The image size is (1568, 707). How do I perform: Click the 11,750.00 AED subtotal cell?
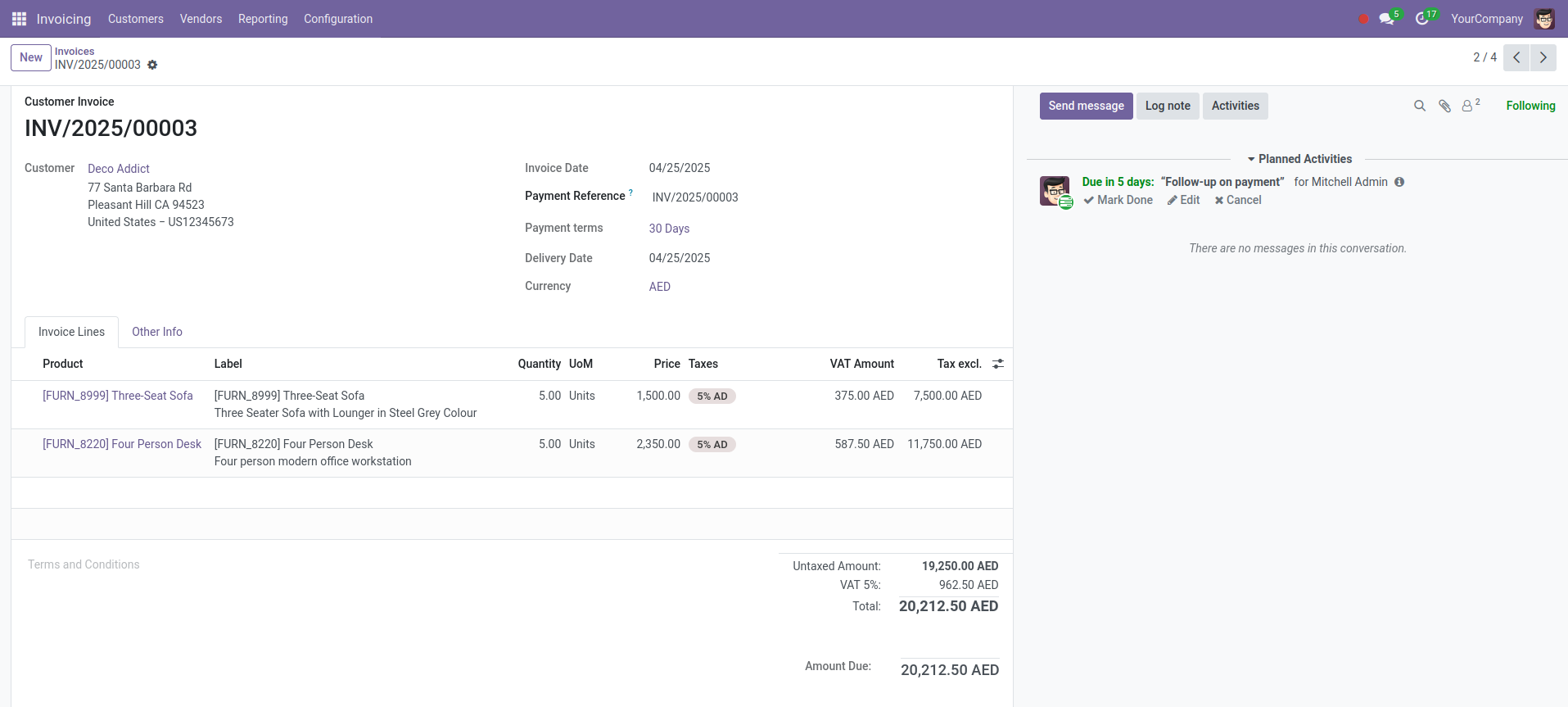pyautogui.click(x=945, y=444)
